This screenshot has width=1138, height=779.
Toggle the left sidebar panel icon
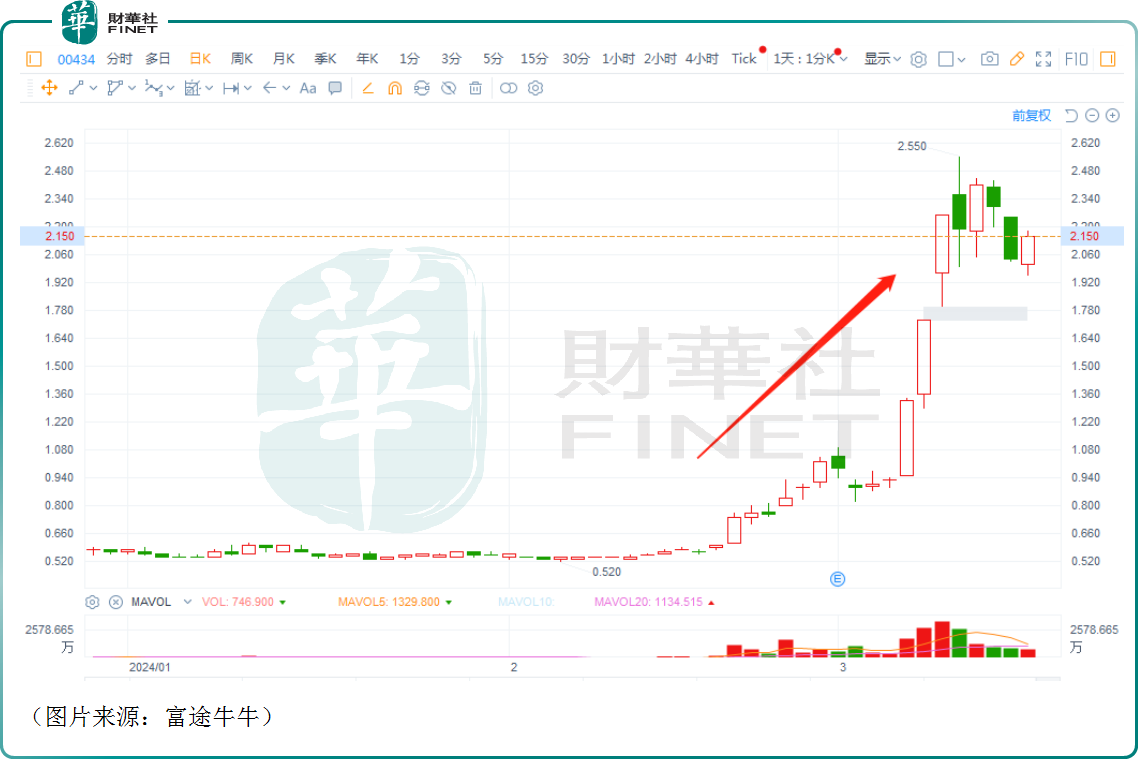[34, 59]
